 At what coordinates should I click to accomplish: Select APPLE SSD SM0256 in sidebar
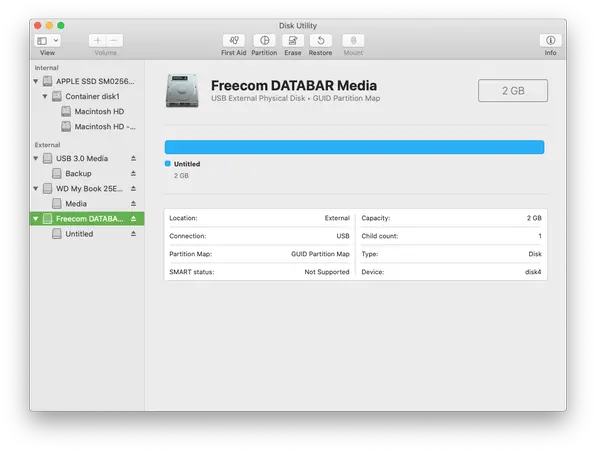click(x=87, y=81)
